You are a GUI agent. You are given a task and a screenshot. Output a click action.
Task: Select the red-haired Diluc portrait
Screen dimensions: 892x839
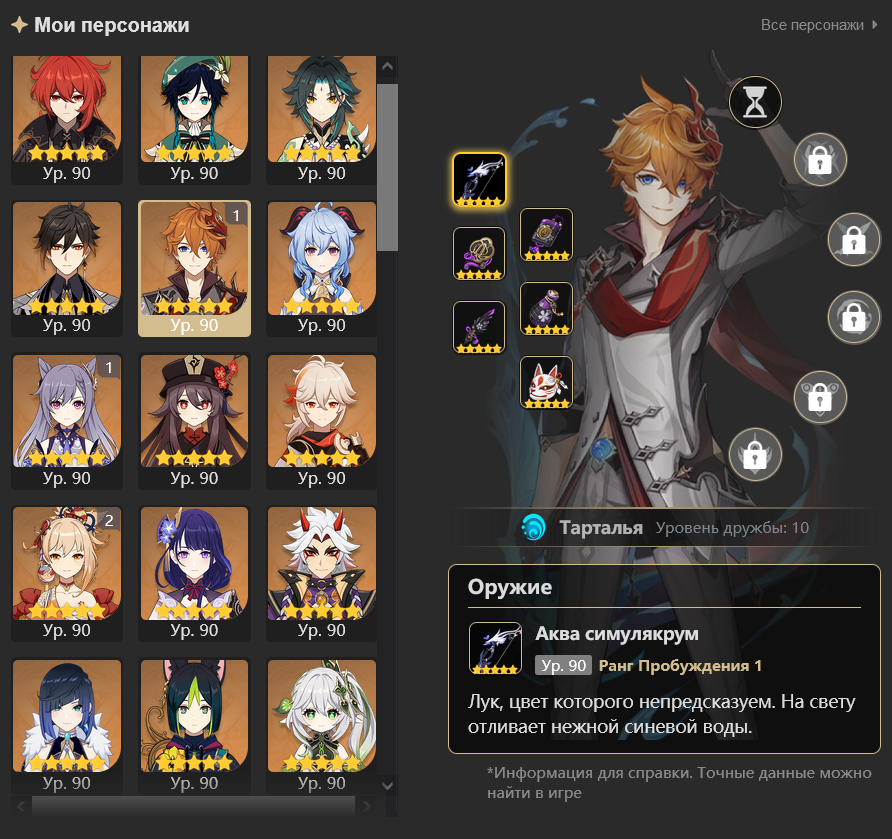point(67,119)
